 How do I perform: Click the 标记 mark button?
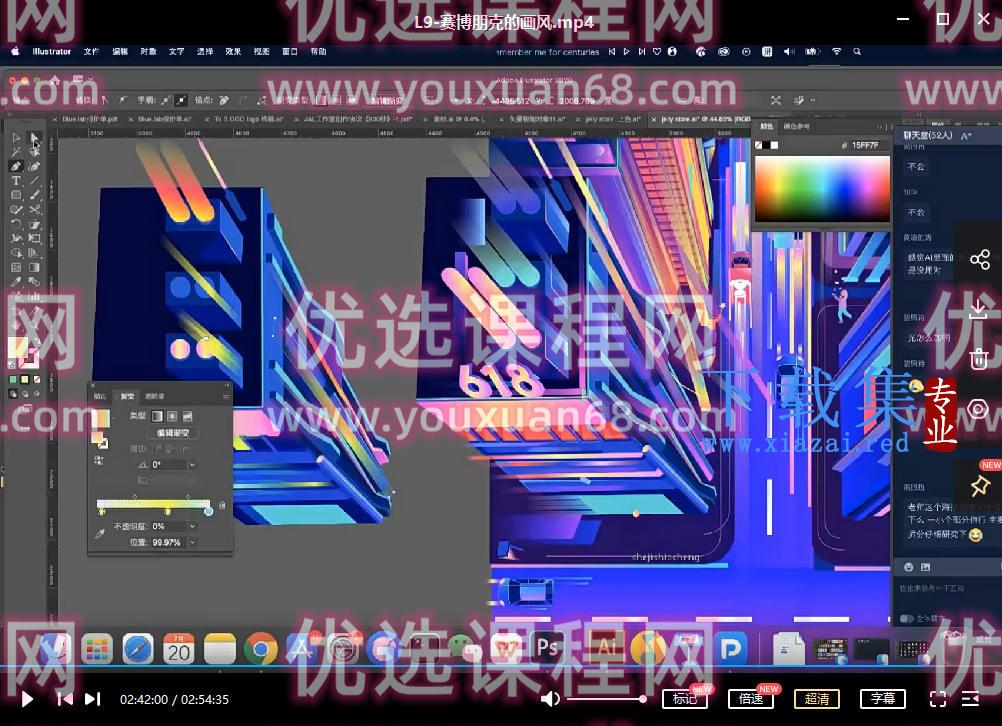pos(684,699)
